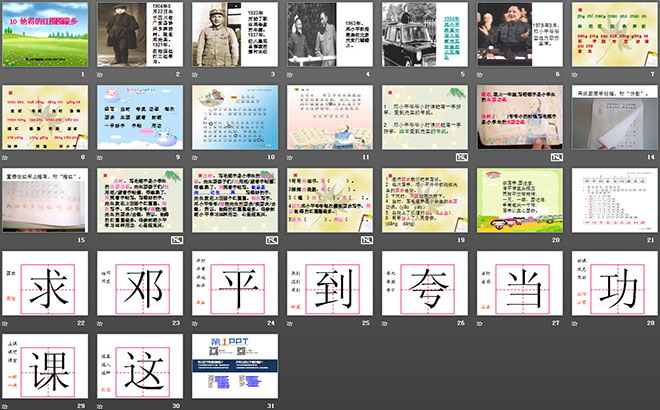This screenshot has height=410, width=660.
Task: Select slide 11 pink cartoon reader thumbnail
Action: coord(330,117)
